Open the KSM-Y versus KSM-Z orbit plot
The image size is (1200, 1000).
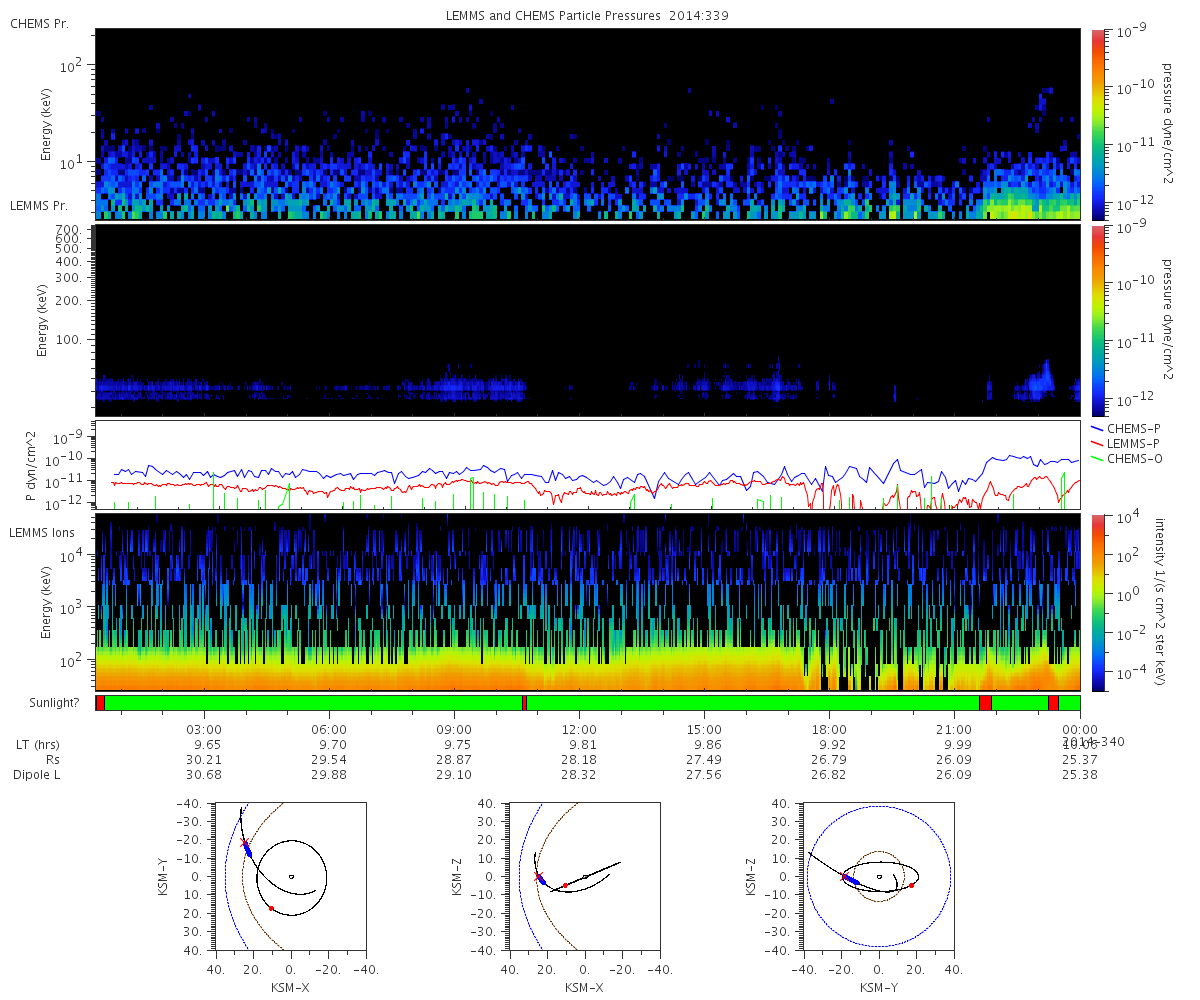878,876
